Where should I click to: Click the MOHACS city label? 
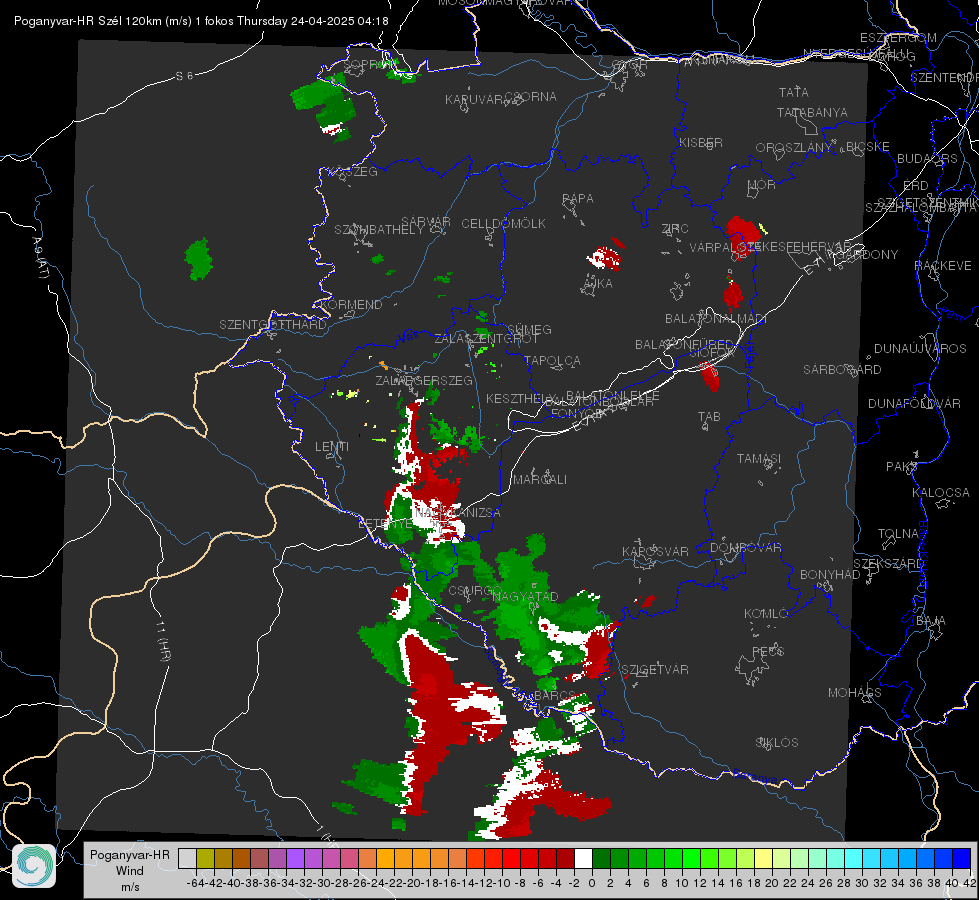point(855,693)
